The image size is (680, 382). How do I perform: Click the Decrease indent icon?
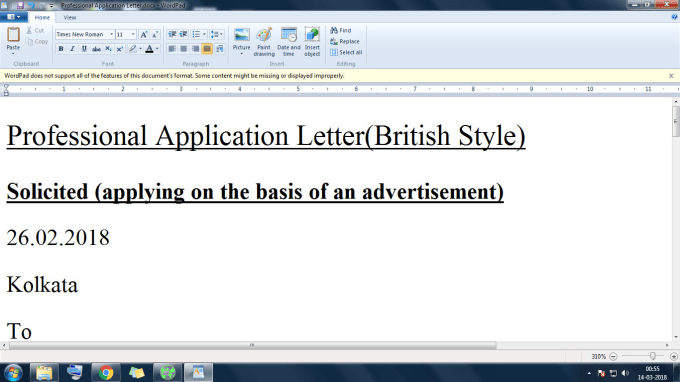tap(172, 34)
